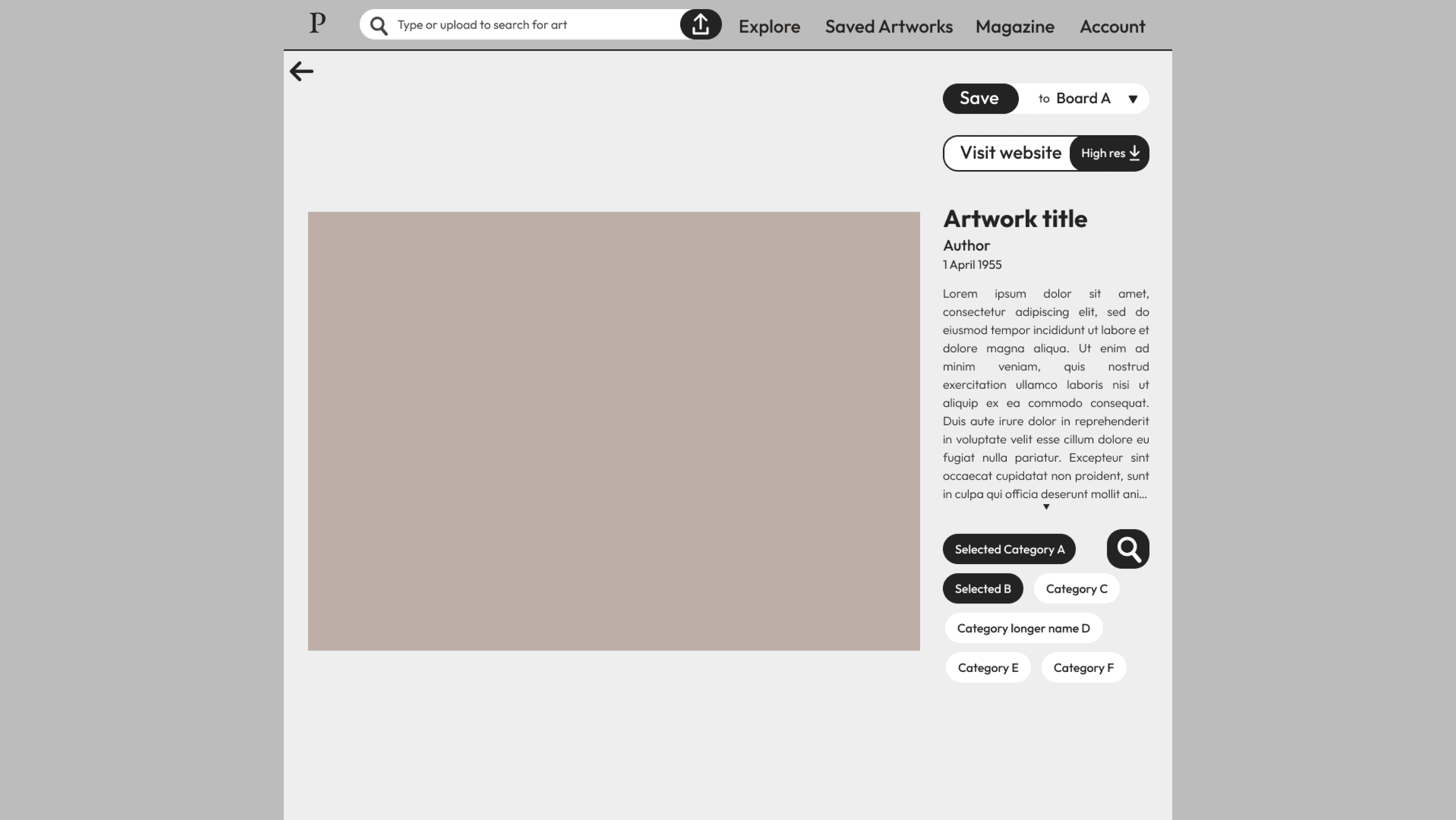
Task: Click the category search magnifier button
Action: tap(1127, 549)
